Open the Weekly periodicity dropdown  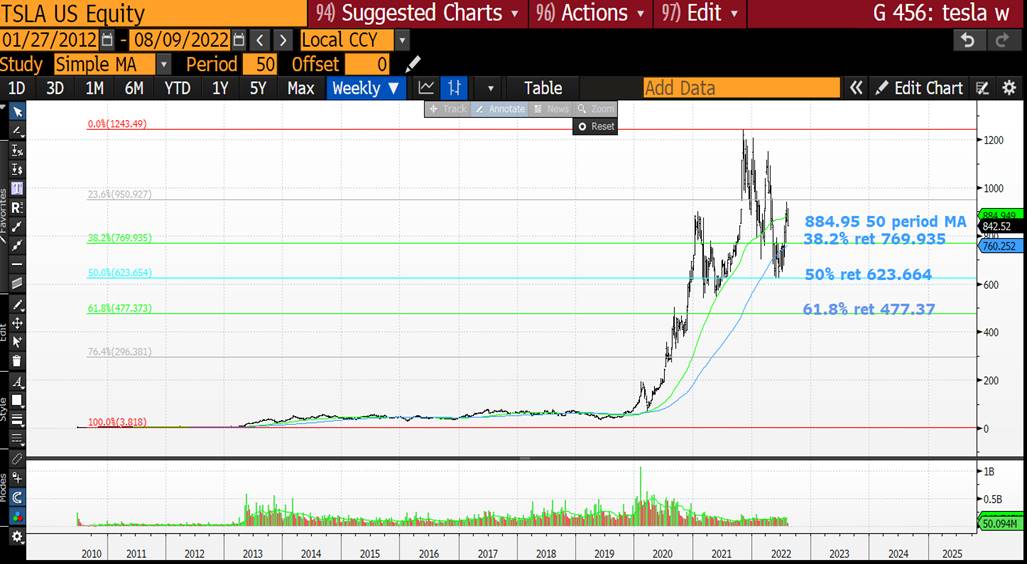366,88
